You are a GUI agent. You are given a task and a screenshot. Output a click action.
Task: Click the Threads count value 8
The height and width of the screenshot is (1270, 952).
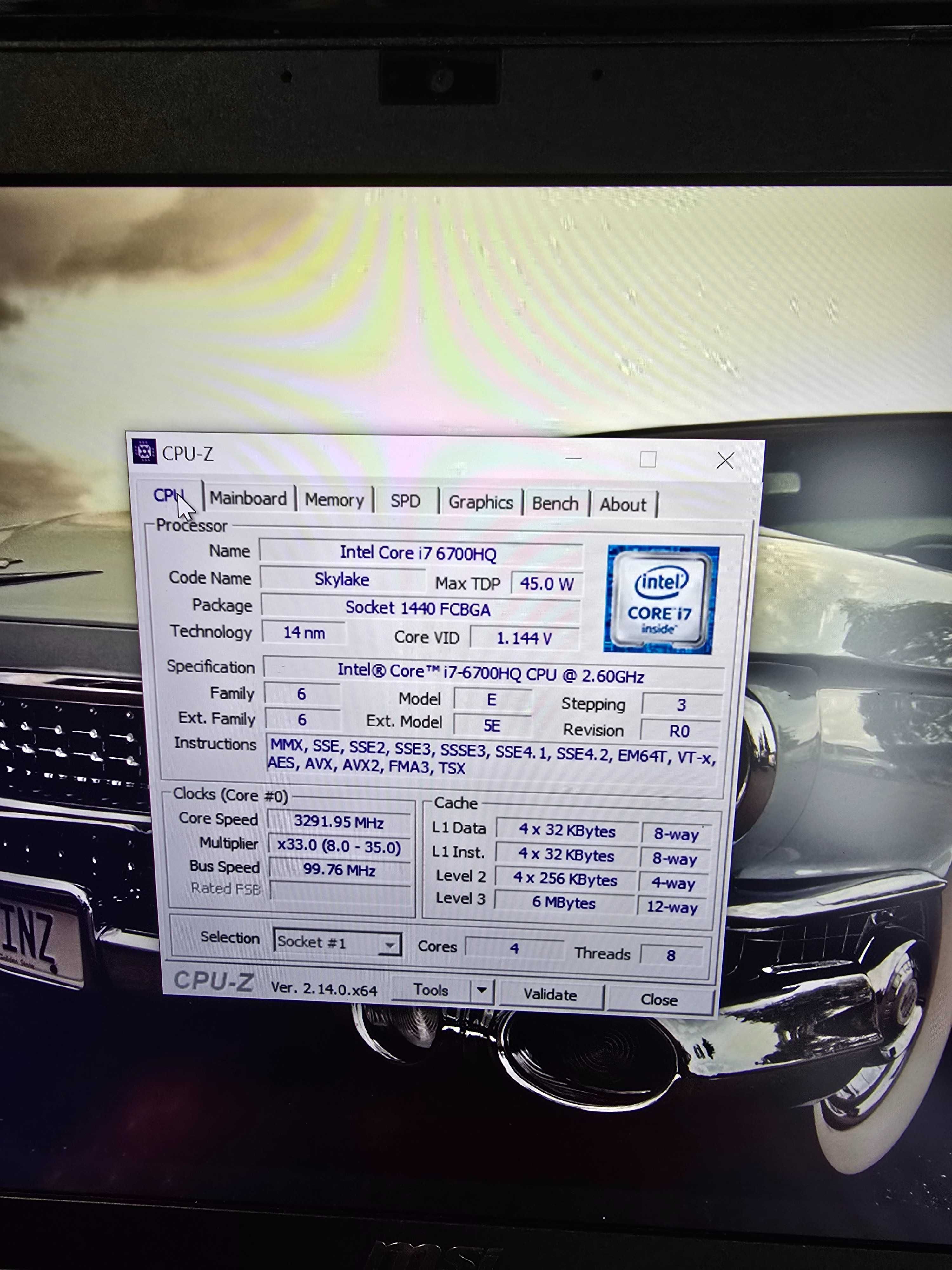pos(671,955)
